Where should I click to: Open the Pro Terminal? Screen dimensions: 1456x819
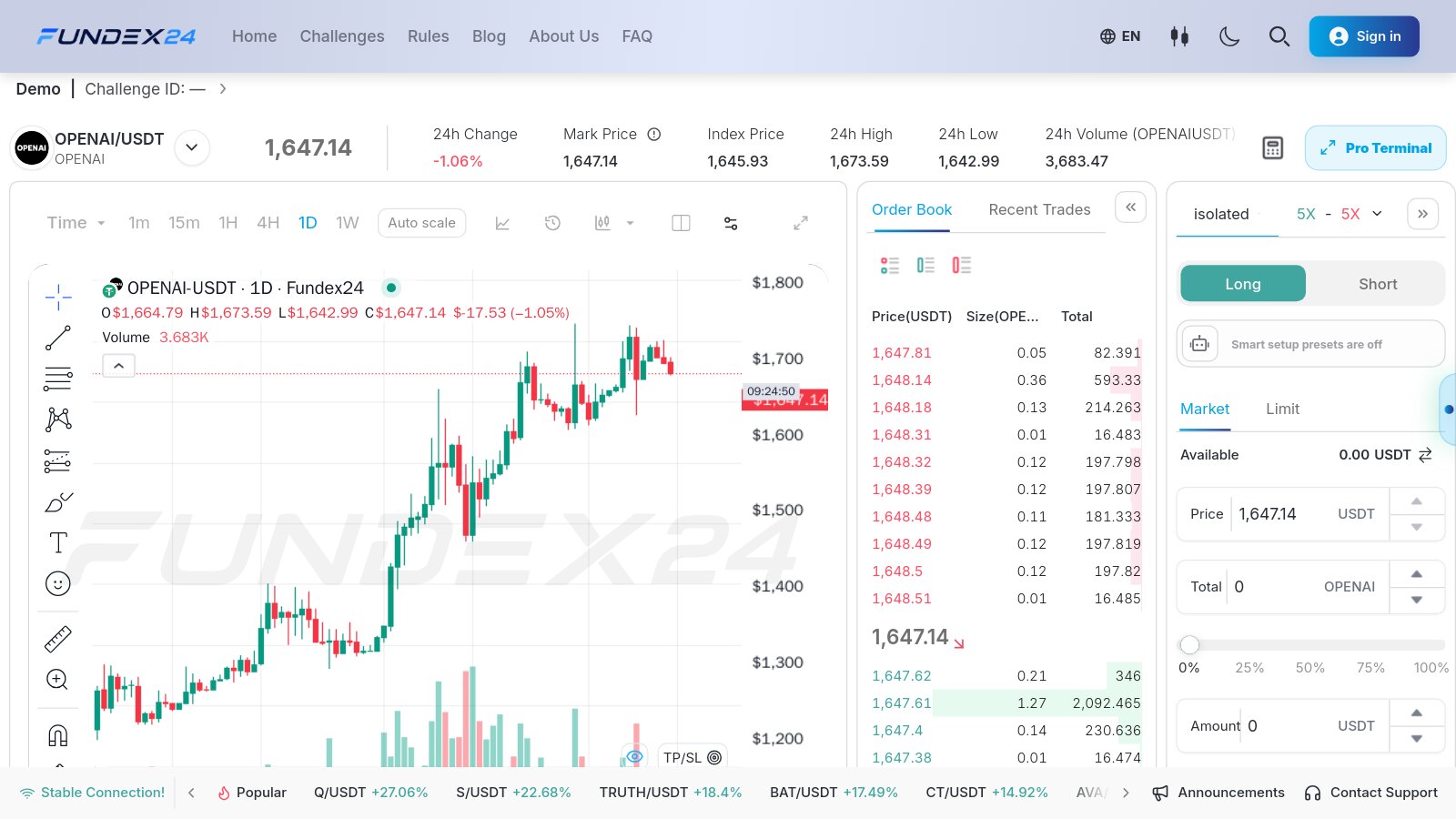[1375, 148]
